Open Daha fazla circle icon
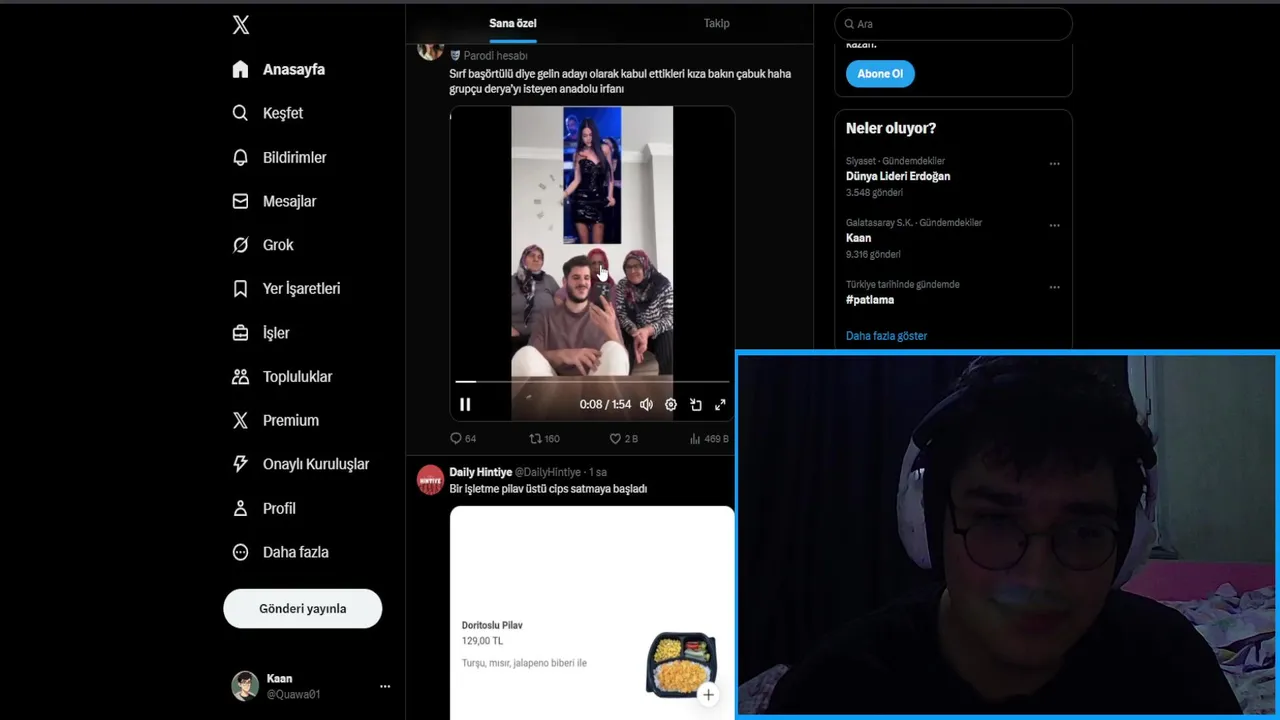 (240, 552)
